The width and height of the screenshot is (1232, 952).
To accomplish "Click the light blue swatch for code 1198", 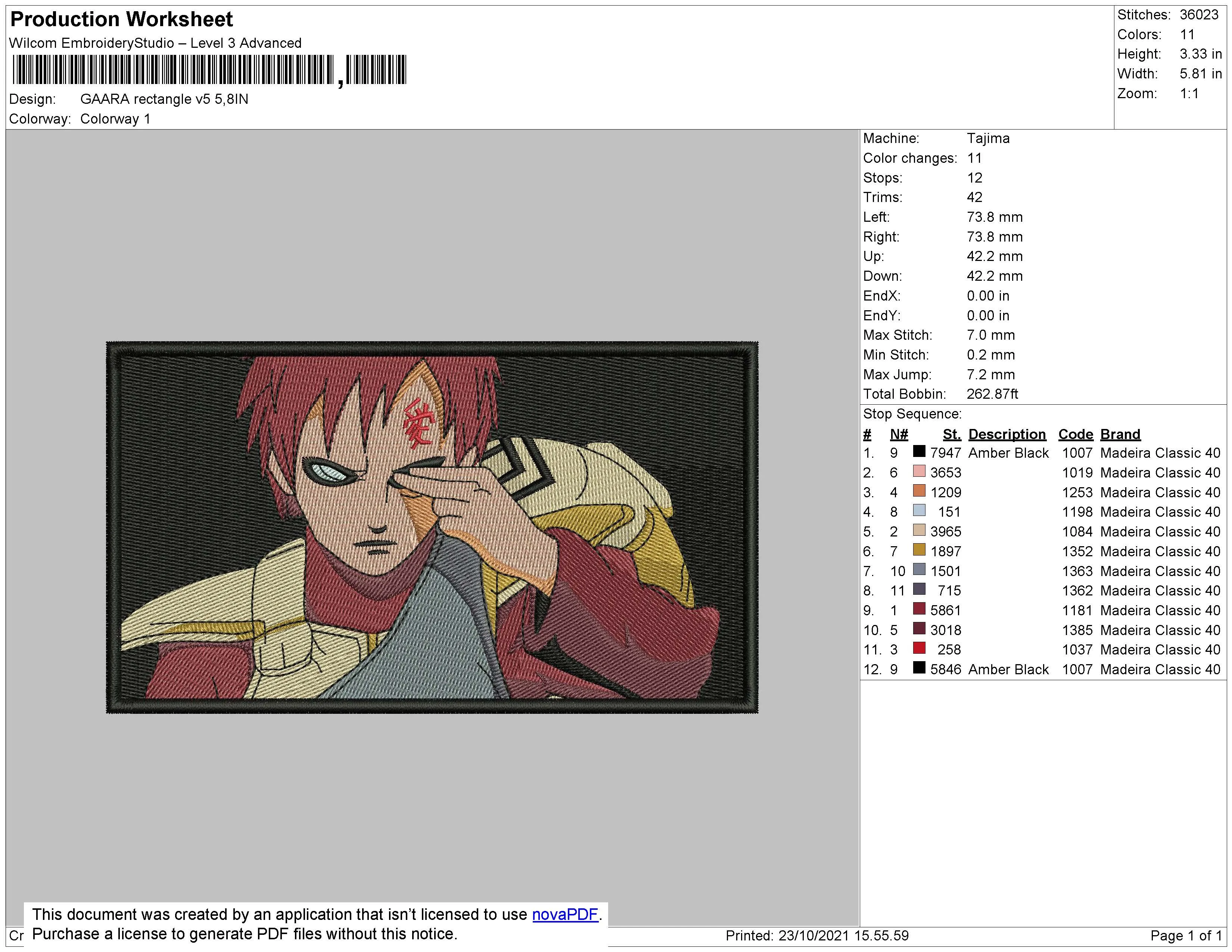I will (x=919, y=510).
